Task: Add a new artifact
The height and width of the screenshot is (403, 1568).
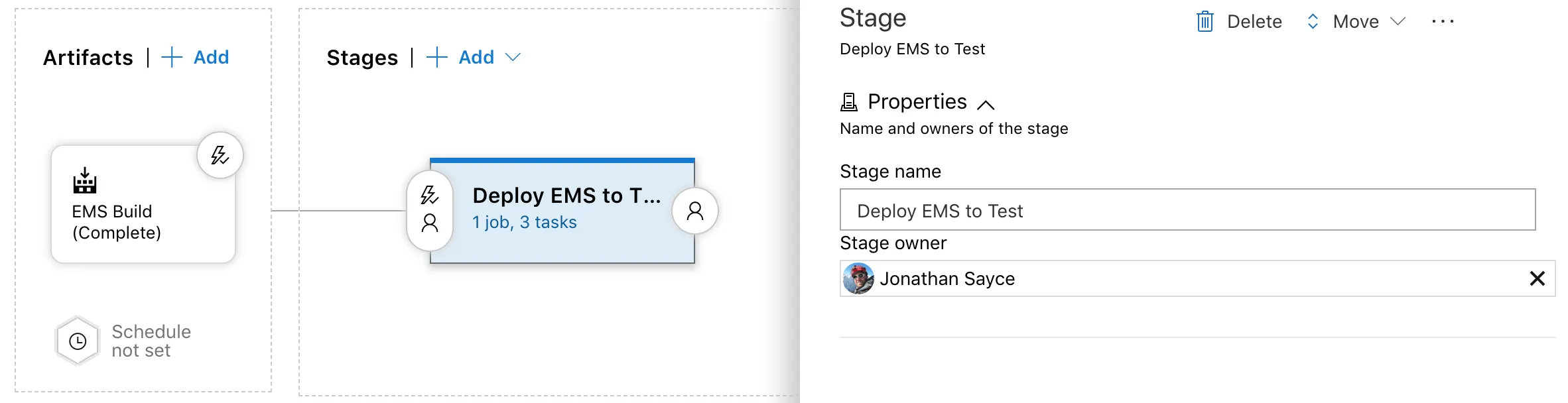Action: [196, 58]
